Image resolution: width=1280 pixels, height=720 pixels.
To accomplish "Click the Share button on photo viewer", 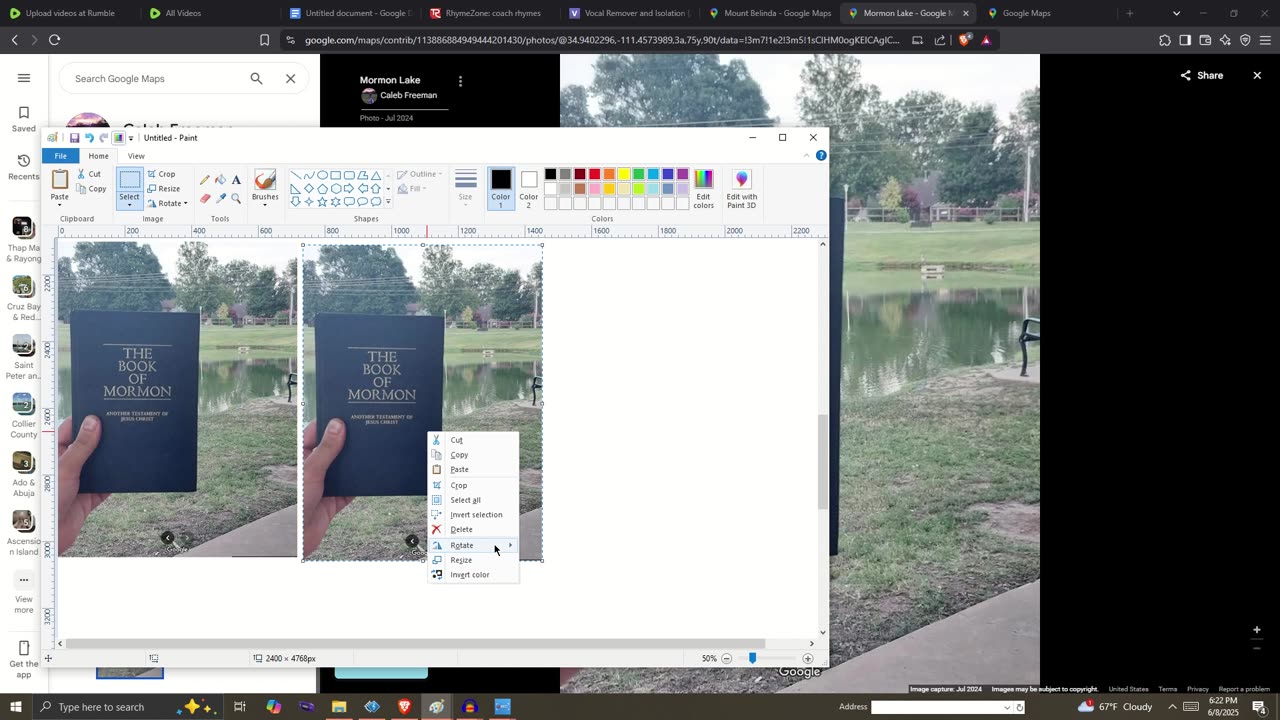I will pyautogui.click(x=1202, y=75).
